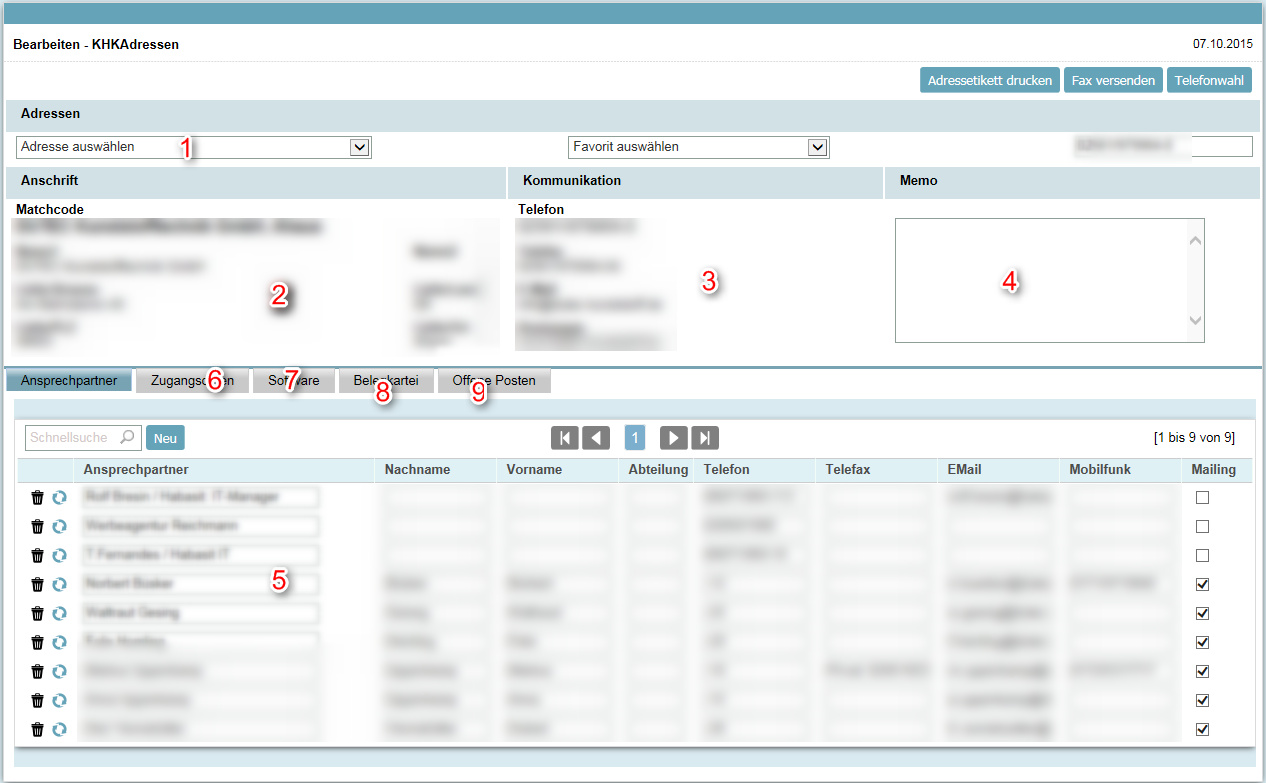Switch to the Belegkartei tab
The image size is (1266, 783).
[x=386, y=381]
